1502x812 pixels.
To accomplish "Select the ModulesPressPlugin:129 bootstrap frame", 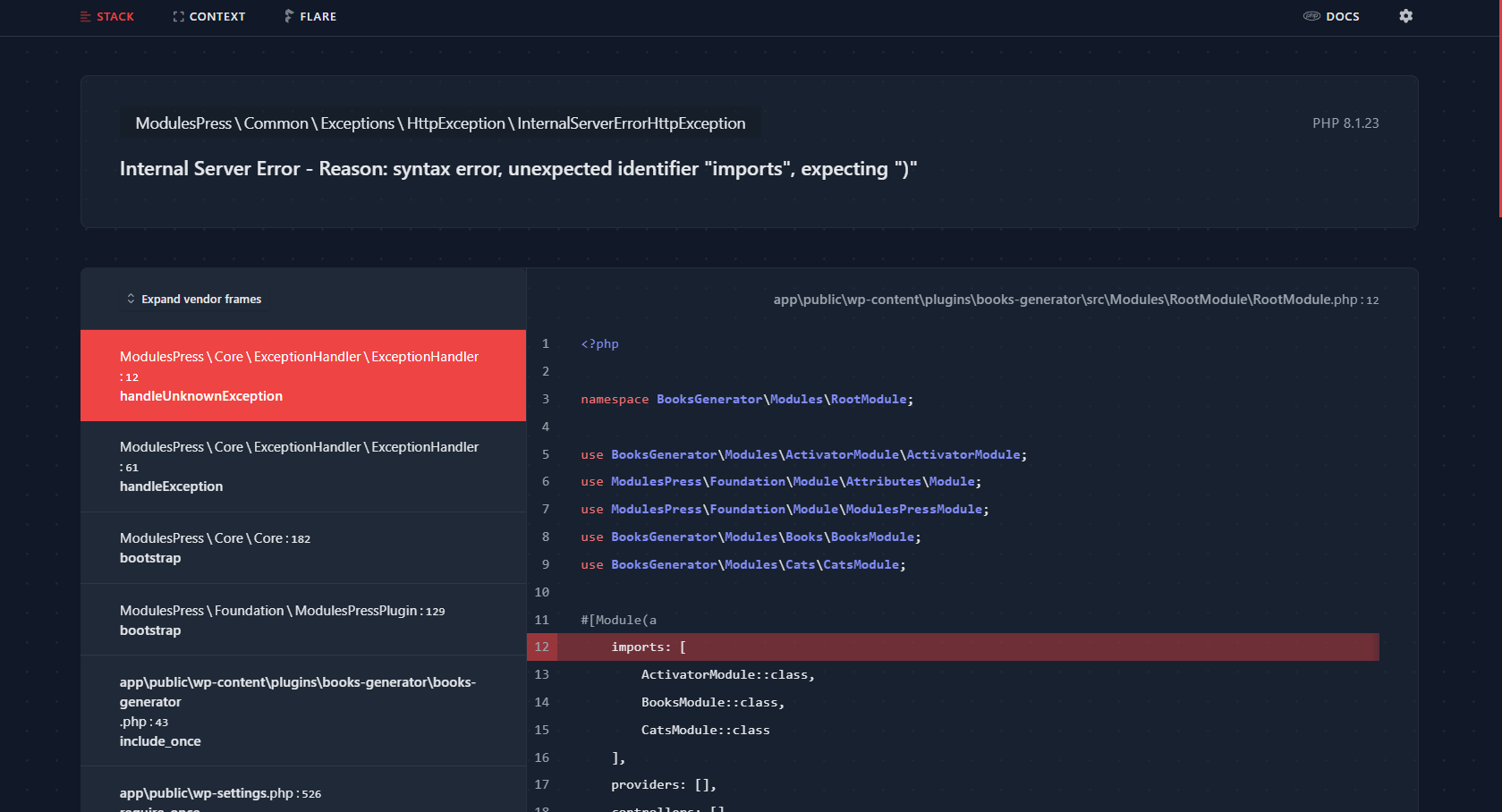I will click(303, 620).
